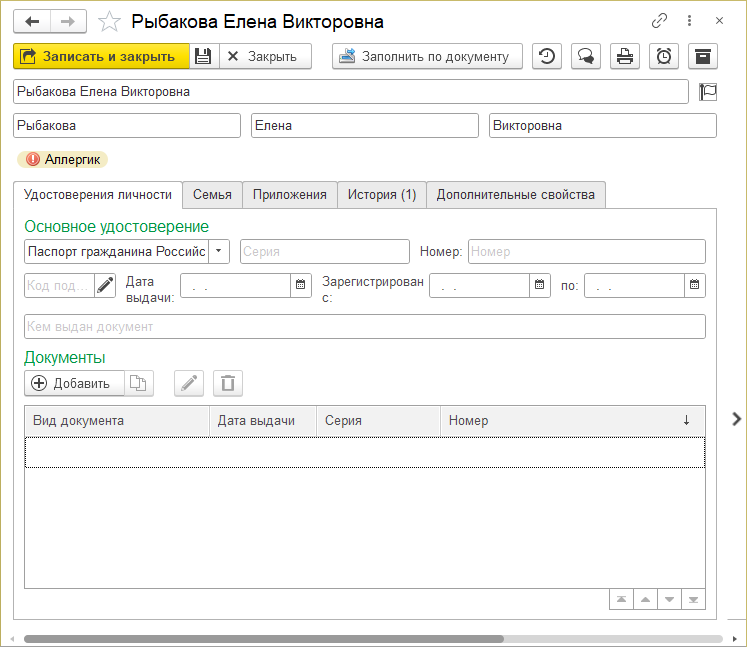747x647 pixels.
Task: Open the change history clock icon
Action: click(x=546, y=56)
